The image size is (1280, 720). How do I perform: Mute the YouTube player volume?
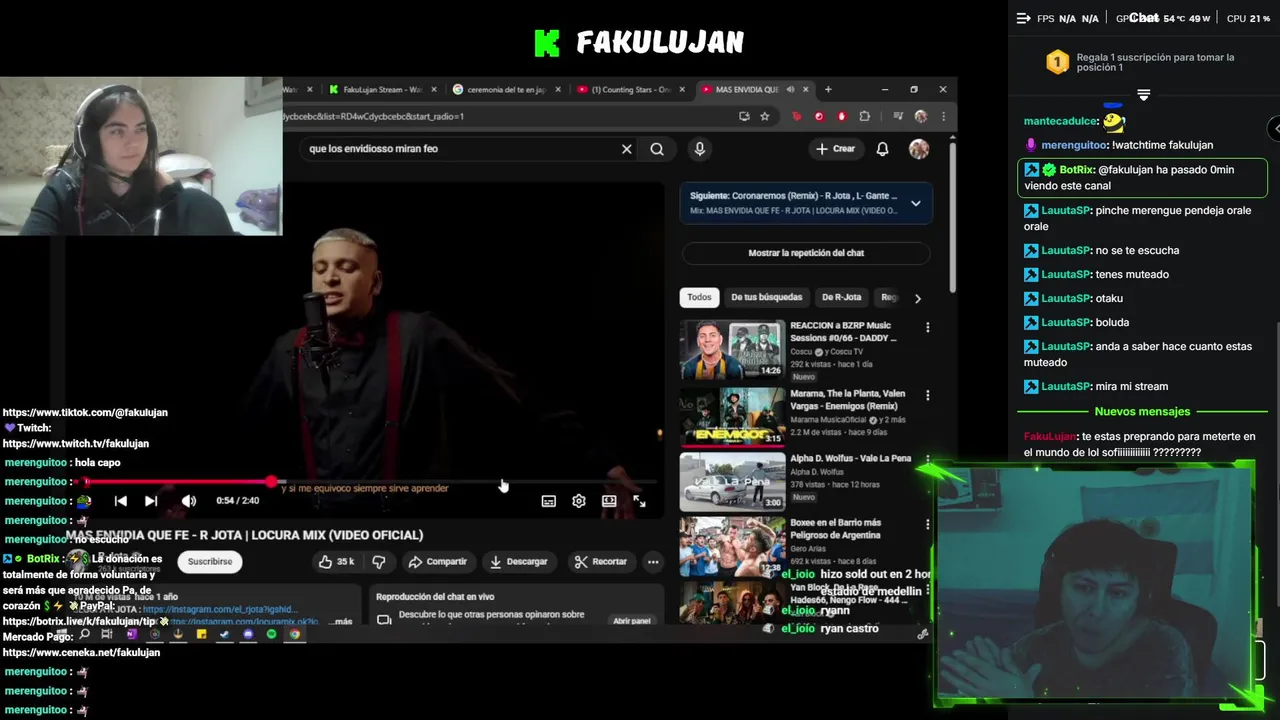pyautogui.click(x=188, y=501)
